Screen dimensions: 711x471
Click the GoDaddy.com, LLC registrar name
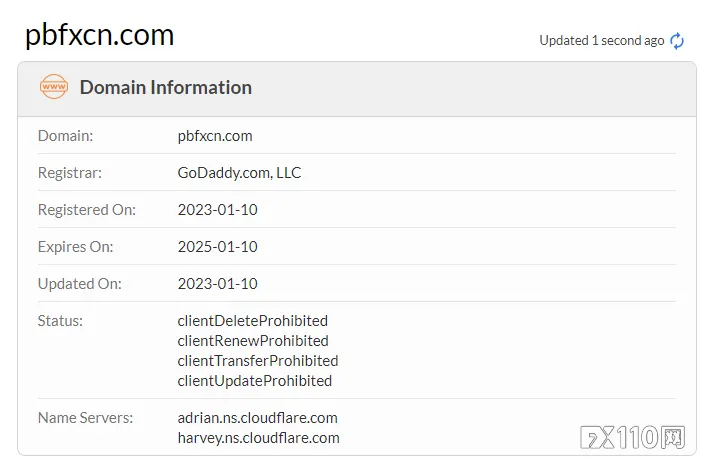tap(239, 172)
